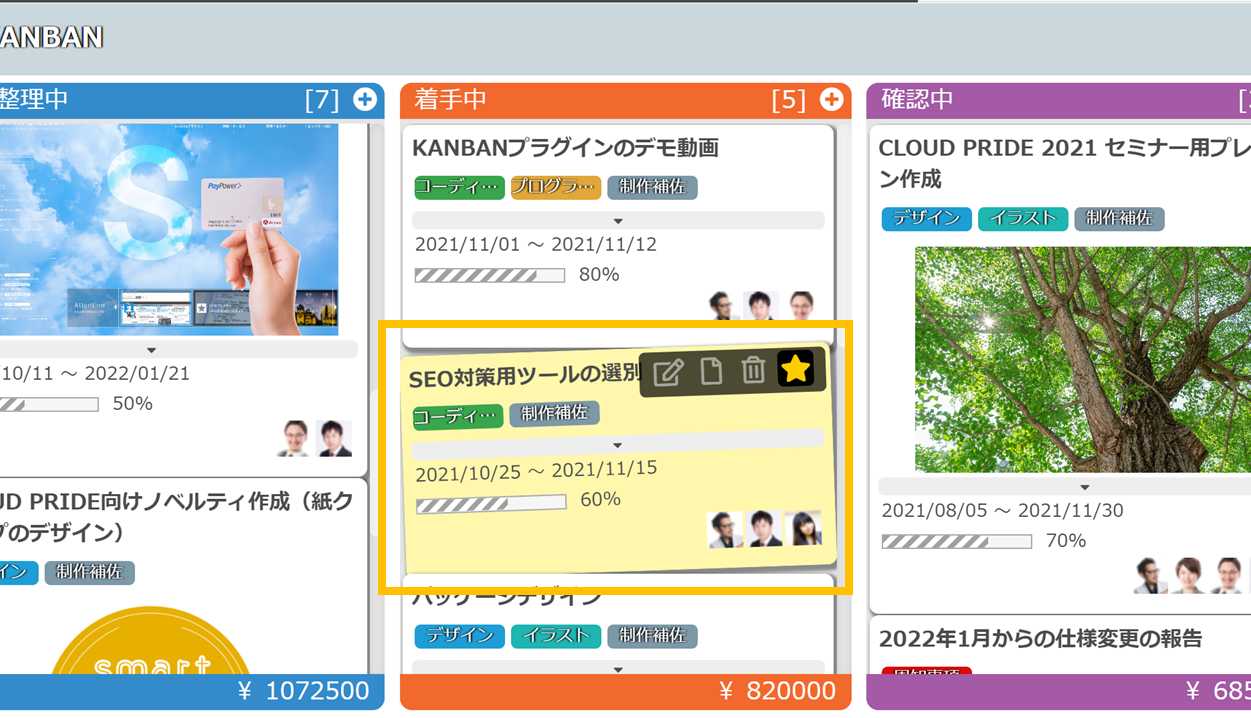Toggle the star on the SEO対策用ツールの選別 card
This screenshot has height=718, width=1251.
796,369
